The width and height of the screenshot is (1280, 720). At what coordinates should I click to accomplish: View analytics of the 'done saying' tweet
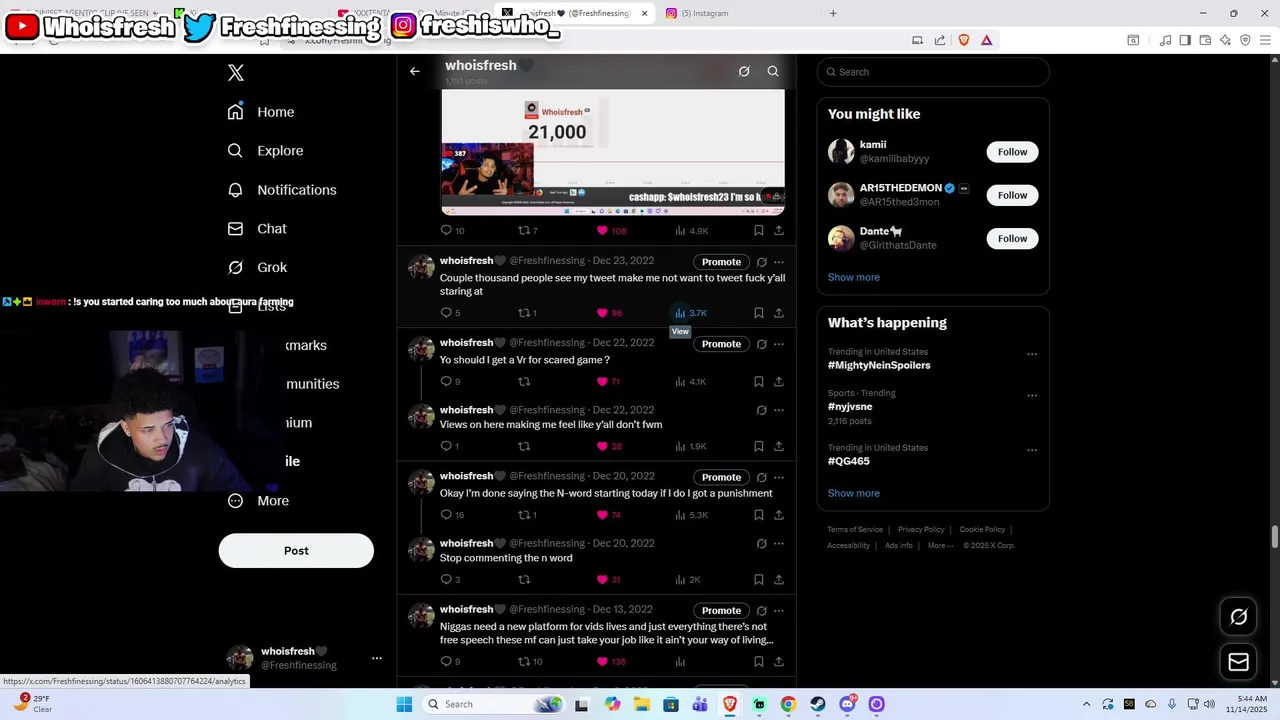click(691, 515)
